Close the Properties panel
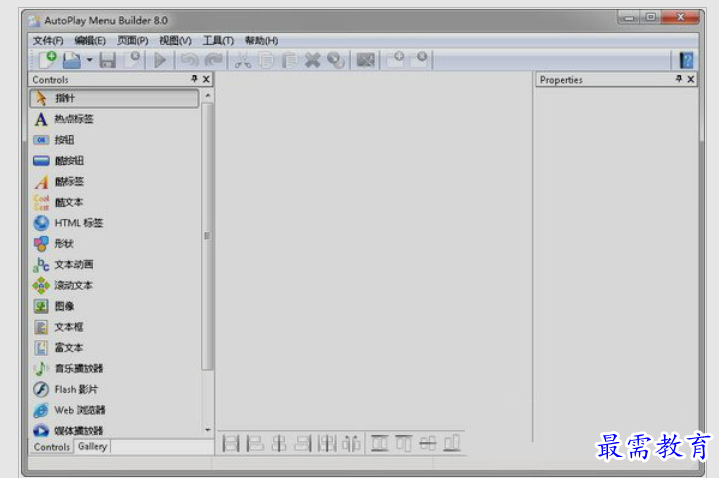Image resolution: width=719 pixels, height=478 pixels. click(691, 79)
